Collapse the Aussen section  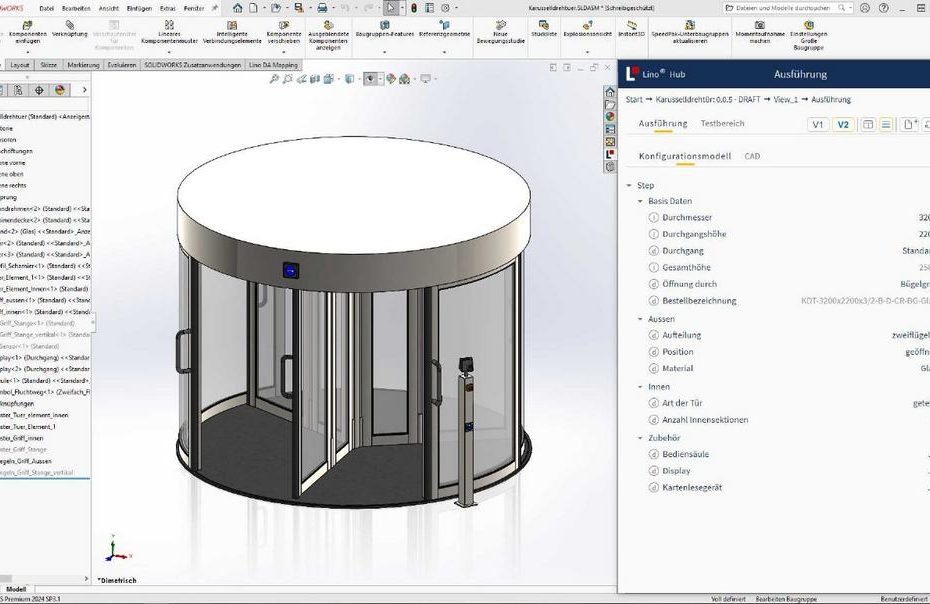pyautogui.click(x=641, y=319)
